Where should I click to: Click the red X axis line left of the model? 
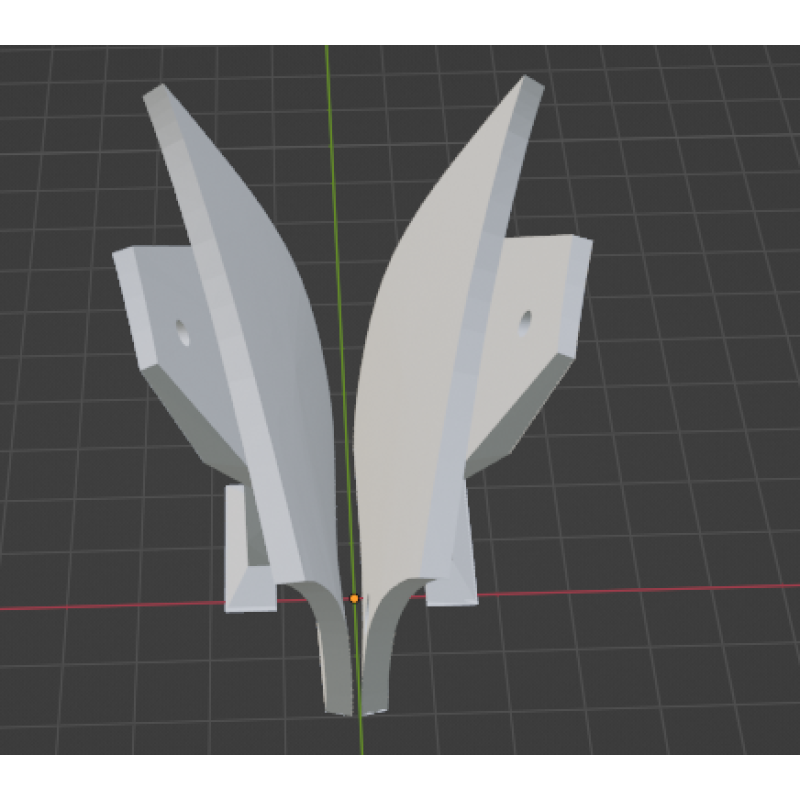pyautogui.click(x=100, y=606)
